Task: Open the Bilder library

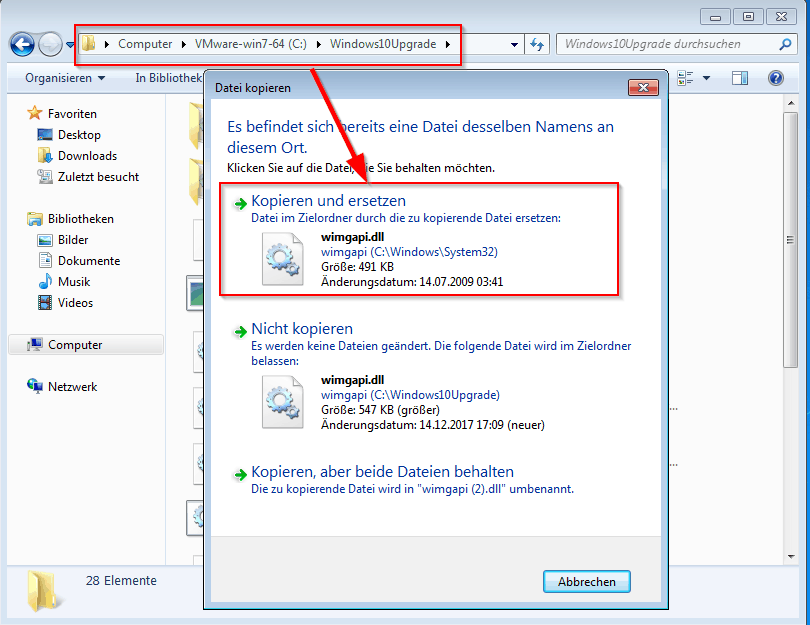Action: point(73,240)
